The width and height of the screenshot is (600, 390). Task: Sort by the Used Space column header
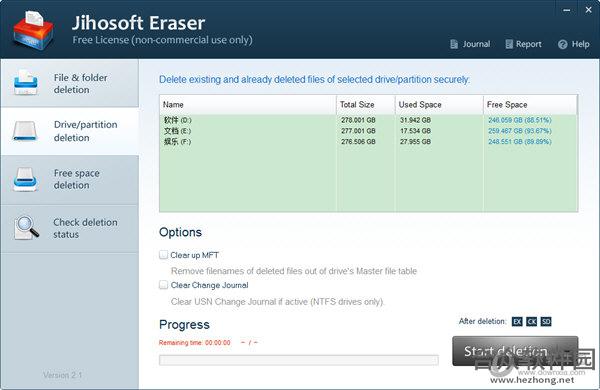(x=439, y=104)
